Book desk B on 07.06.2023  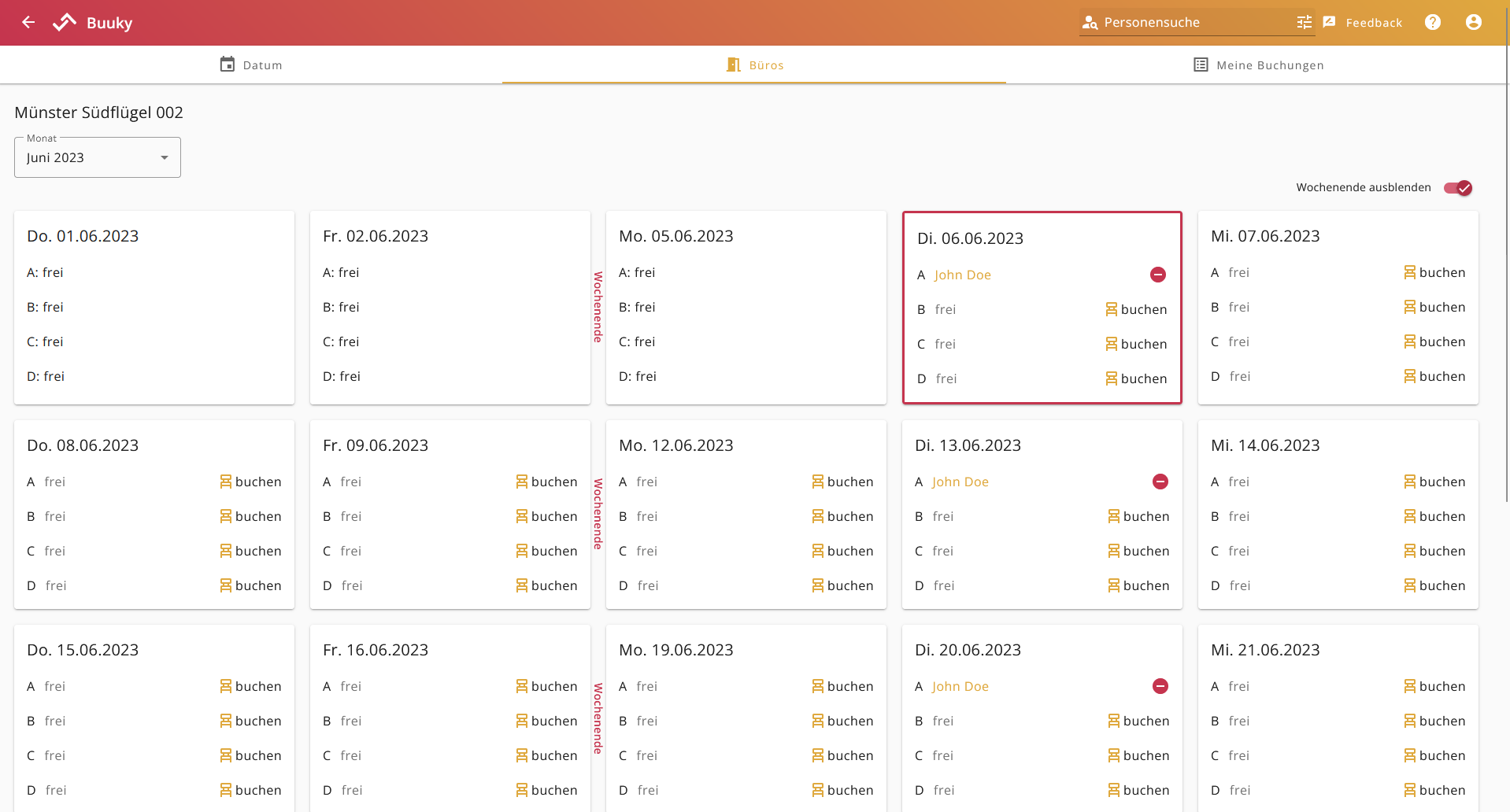tap(1435, 307)
